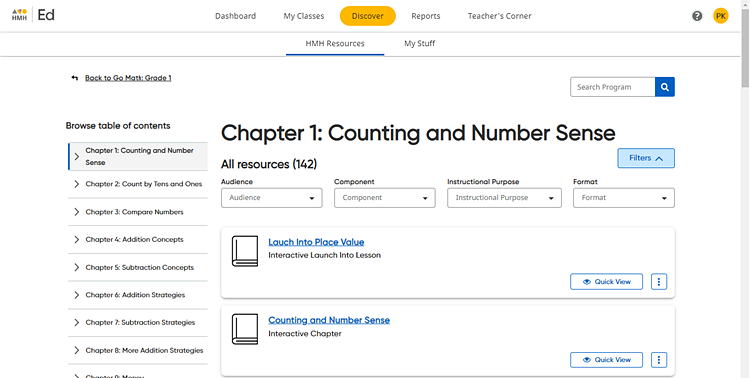Image resolution: width=751 pixels, height=378 pixels.
Task: Quick View Counting and Number Sense resource
Action: pos(606,360)
